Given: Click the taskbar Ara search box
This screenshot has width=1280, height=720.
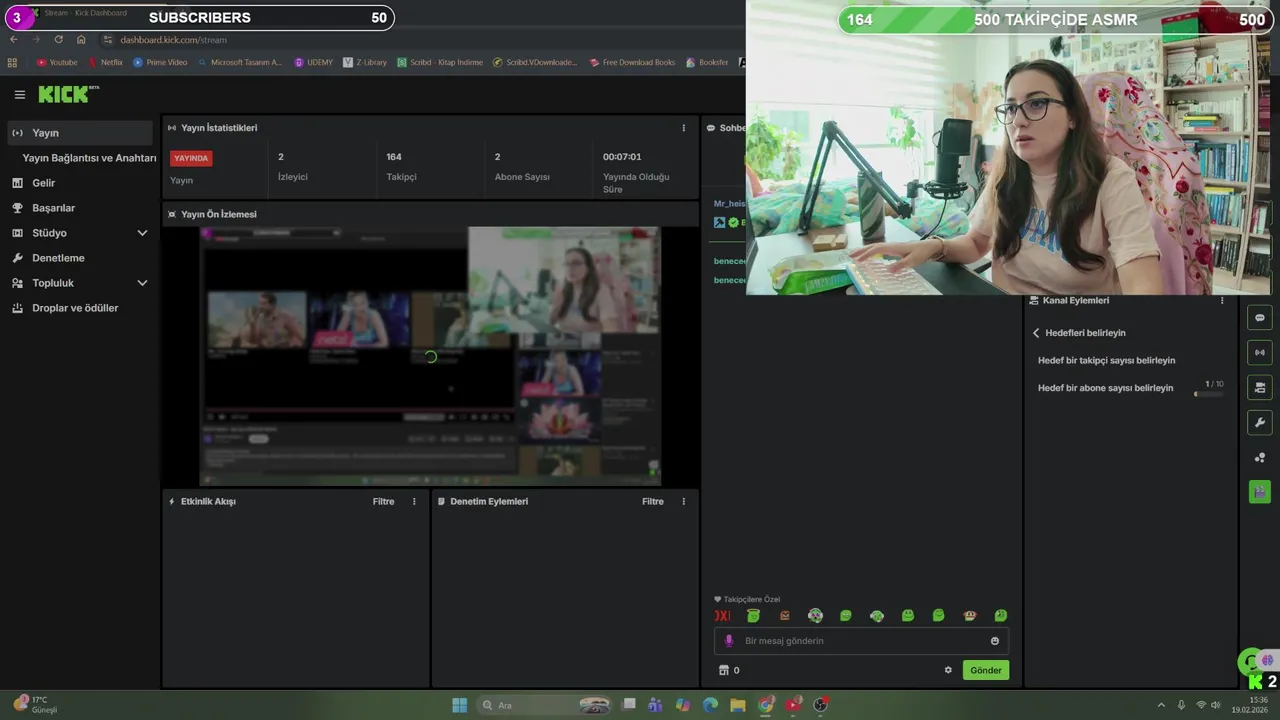Looking at the screenshot, I should [x=545, y=705].
